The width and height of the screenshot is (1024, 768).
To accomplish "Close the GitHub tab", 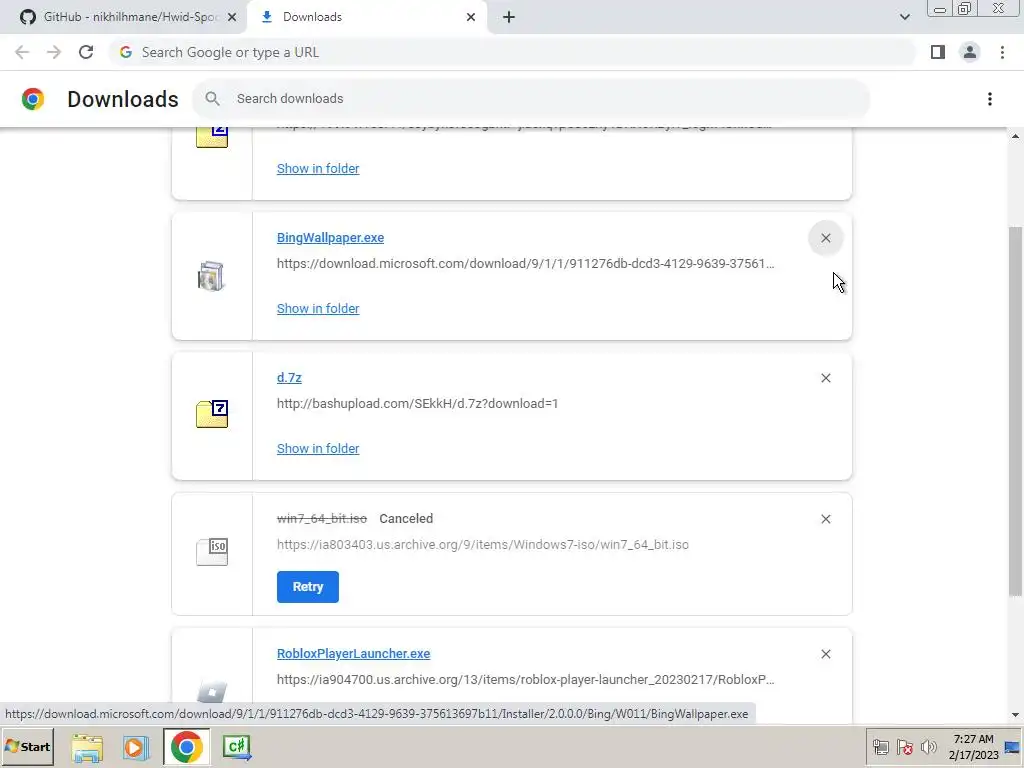I will pyautogui.click(x=232, y=17).
